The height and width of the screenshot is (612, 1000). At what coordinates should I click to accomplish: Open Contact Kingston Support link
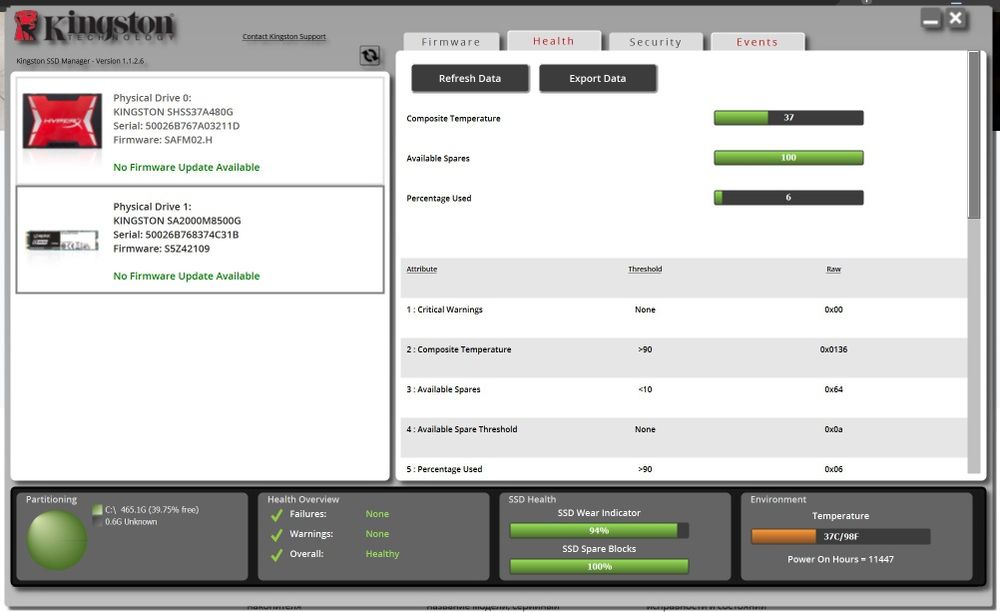(284, 36)
